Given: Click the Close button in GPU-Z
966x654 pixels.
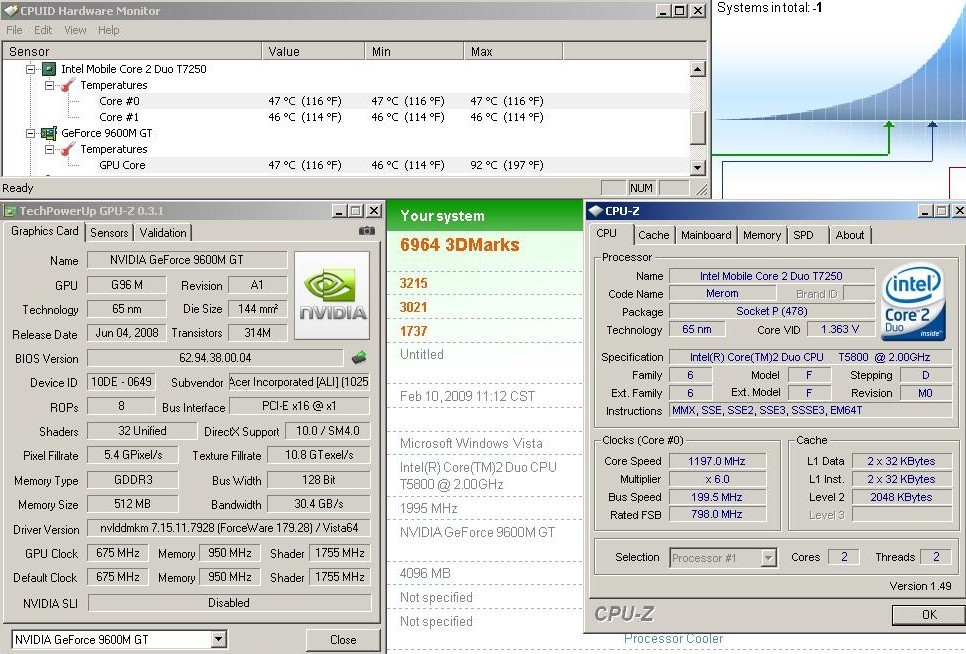Looking at the screenshot, I should click(x=343, y=639).
